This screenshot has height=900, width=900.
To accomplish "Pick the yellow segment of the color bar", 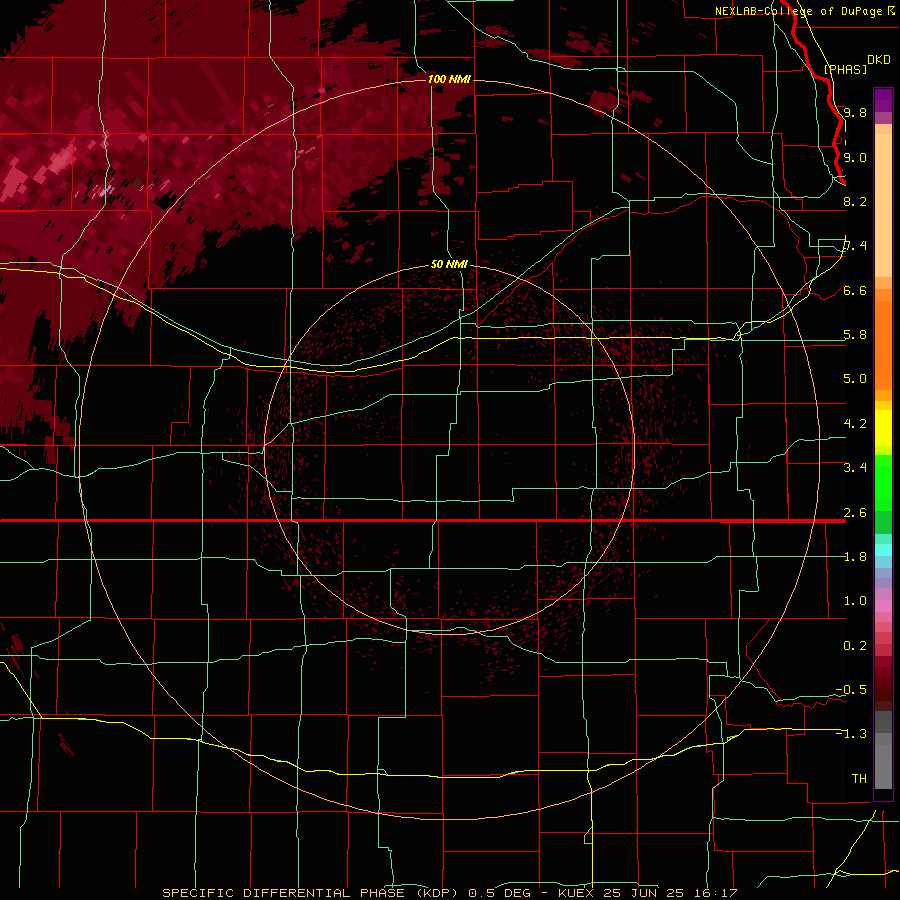I will click(883, 428).
